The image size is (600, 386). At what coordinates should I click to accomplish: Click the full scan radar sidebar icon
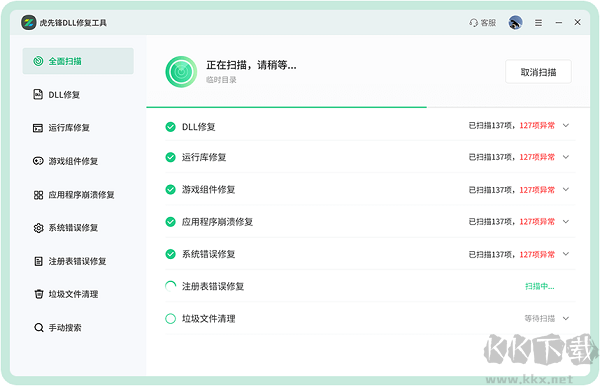38,61
